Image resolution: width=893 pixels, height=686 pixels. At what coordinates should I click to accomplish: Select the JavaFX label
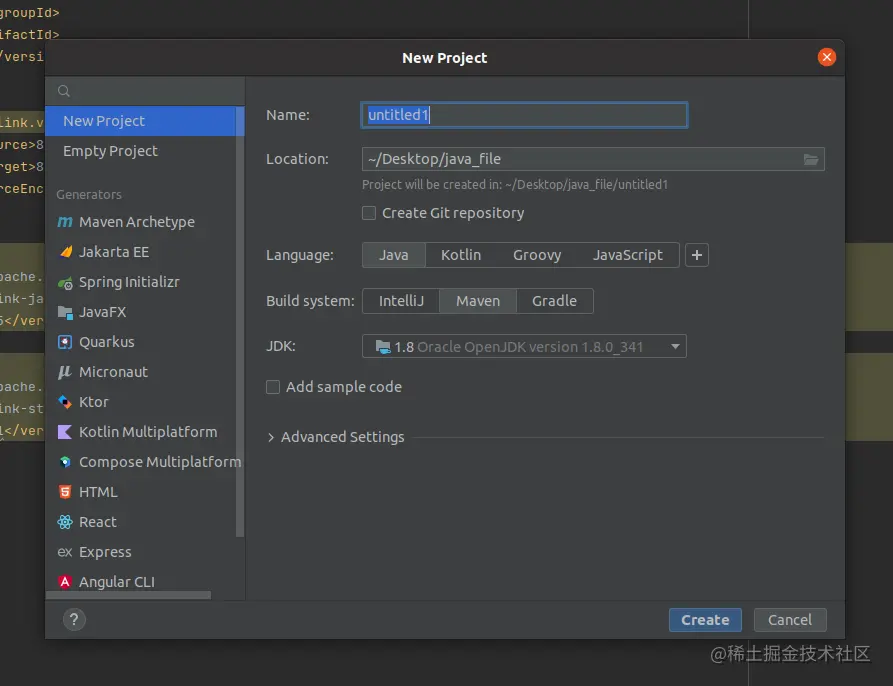click(x=103, y=313)
